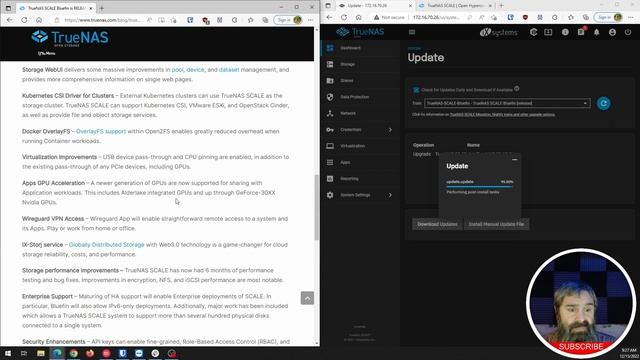Open the update Train dropdown

[507, 103]
